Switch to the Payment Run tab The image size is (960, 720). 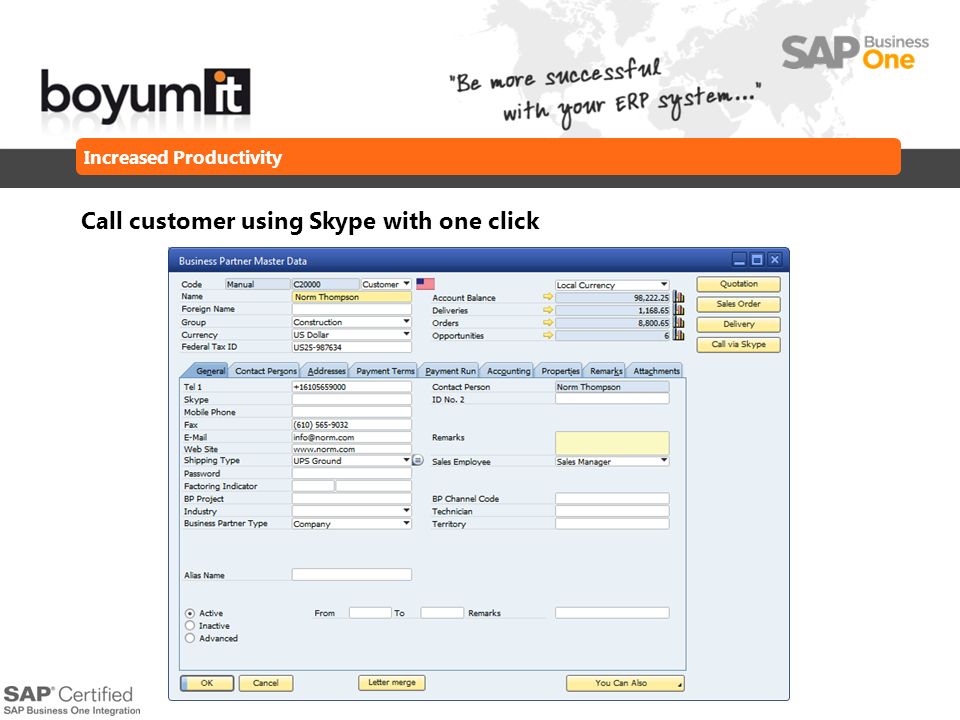[450, 370]
